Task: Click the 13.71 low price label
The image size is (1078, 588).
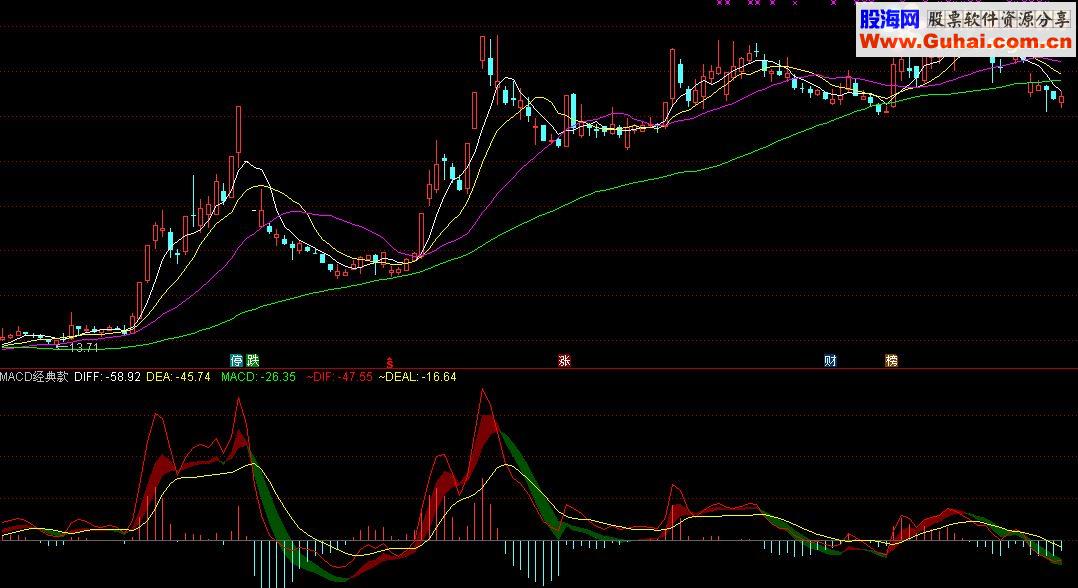Action: pos(83,348)
